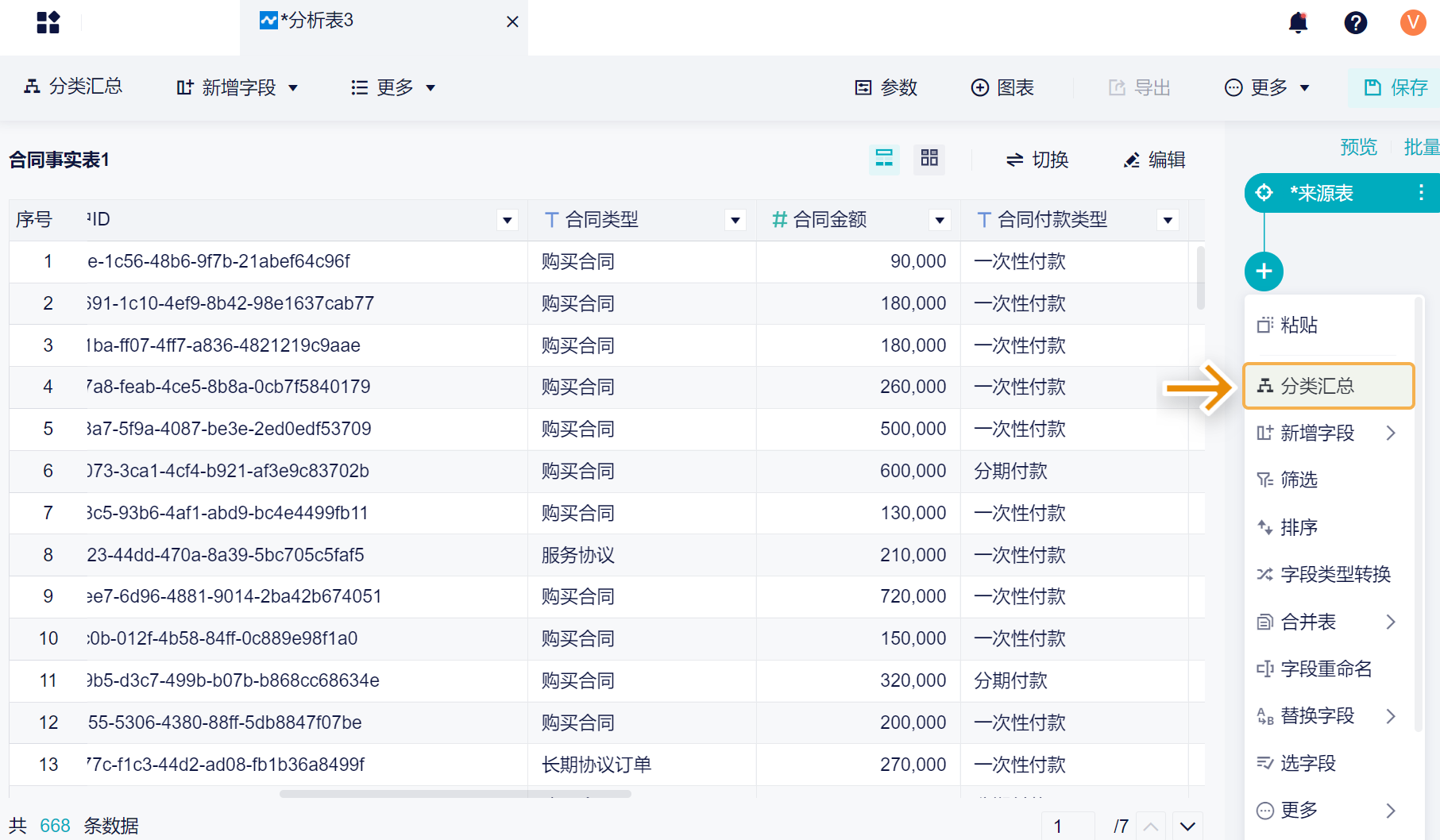Click the Chart (图表) toolbar button
1440x840 pixels.
1002,87
